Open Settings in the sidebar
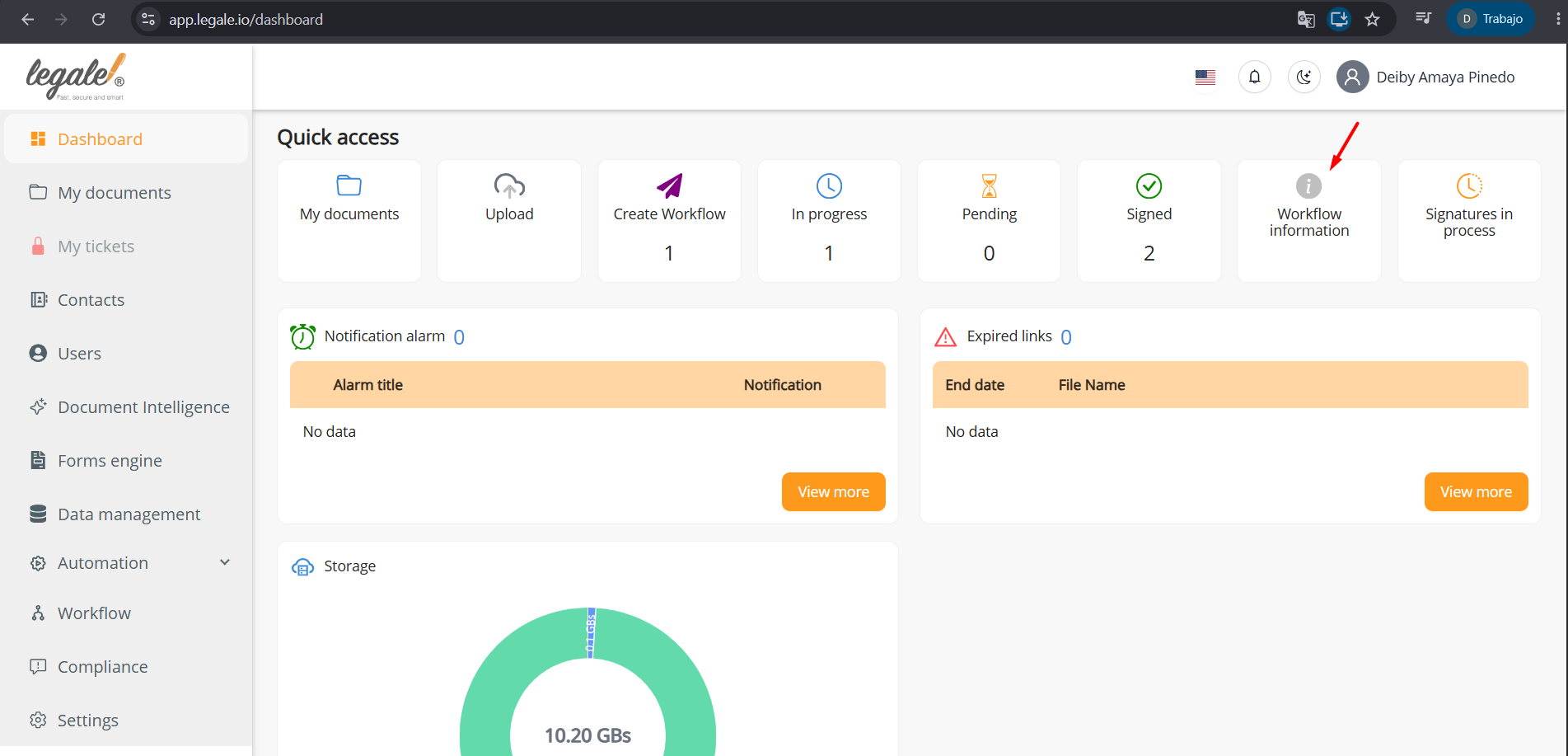 pyautogui.click(x=126, y=720)
